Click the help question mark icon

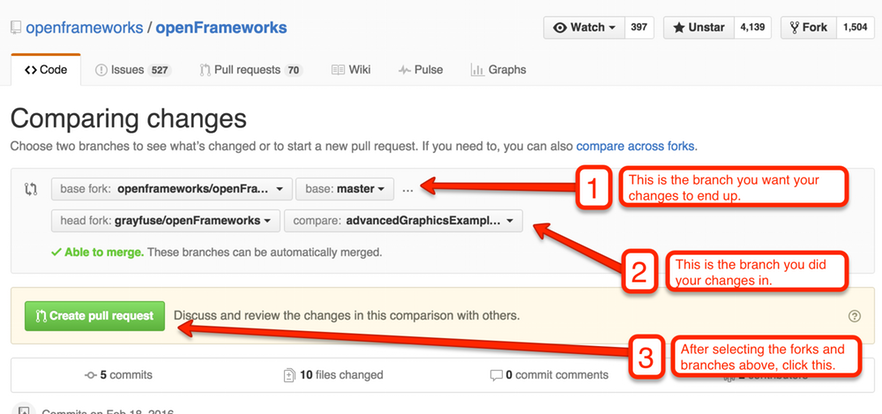854,316
